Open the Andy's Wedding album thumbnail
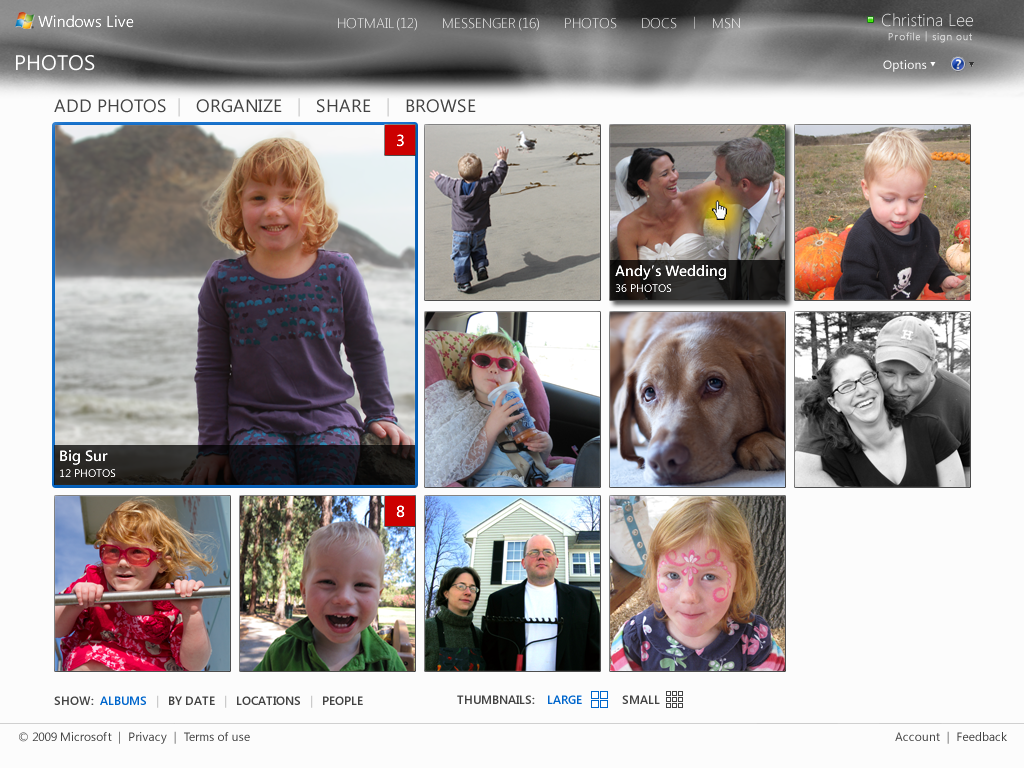1024x768 pixels. point(697,212)
